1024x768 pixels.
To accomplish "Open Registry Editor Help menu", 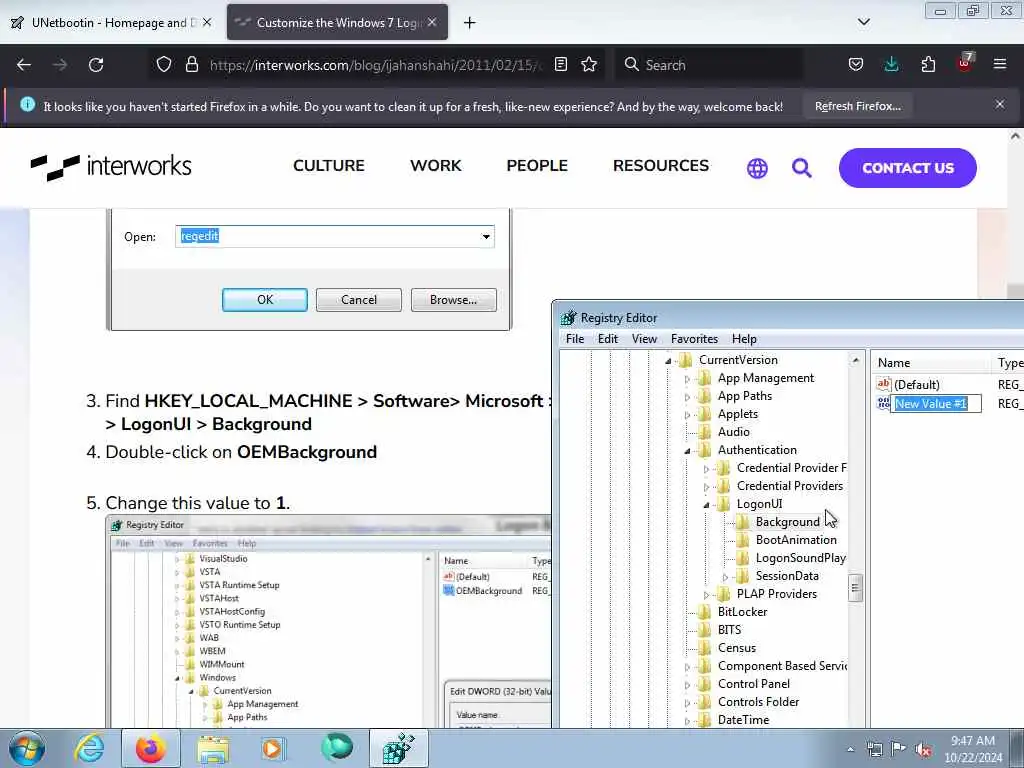I will click(x=744, y=339).
